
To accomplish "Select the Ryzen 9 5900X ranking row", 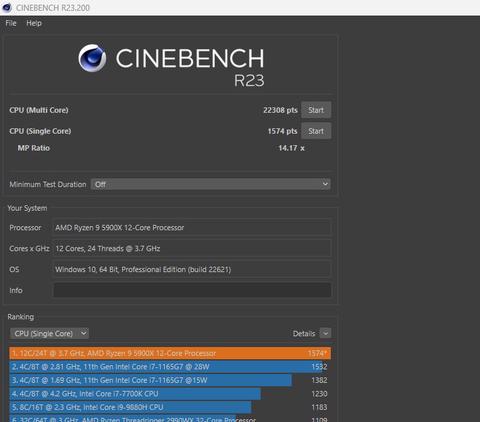I will (170, 353).
